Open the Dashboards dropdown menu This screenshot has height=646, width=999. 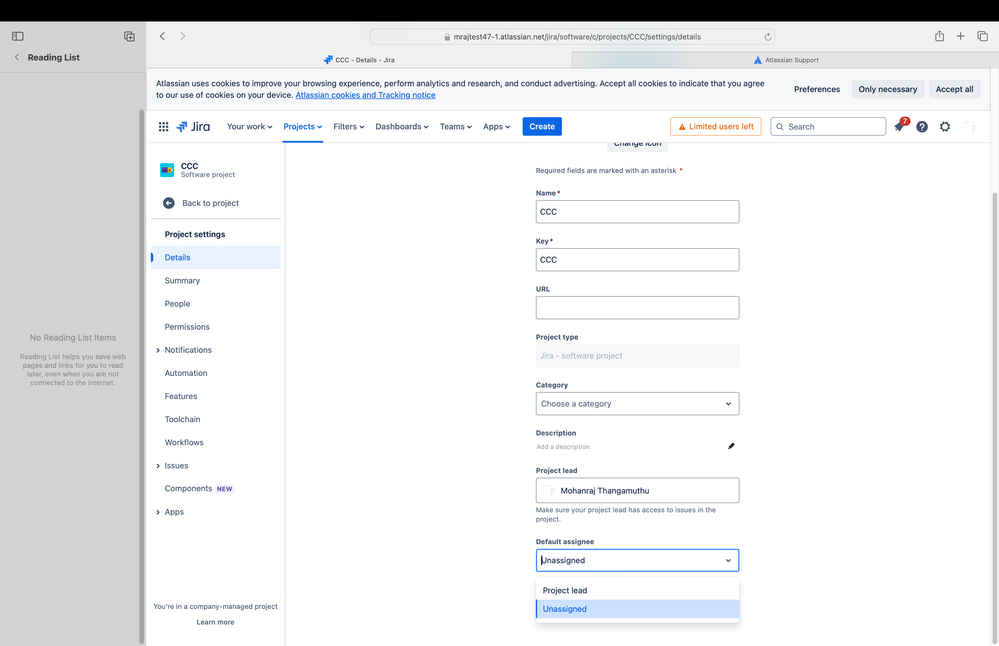click(401, 127)
